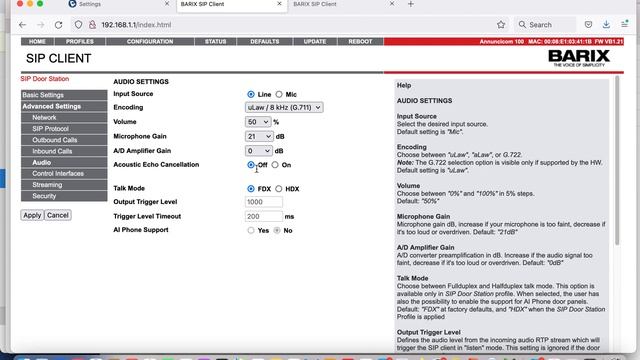Open the PROFILES menu
This screenshot has width=640, height=360.
[80, 42]
